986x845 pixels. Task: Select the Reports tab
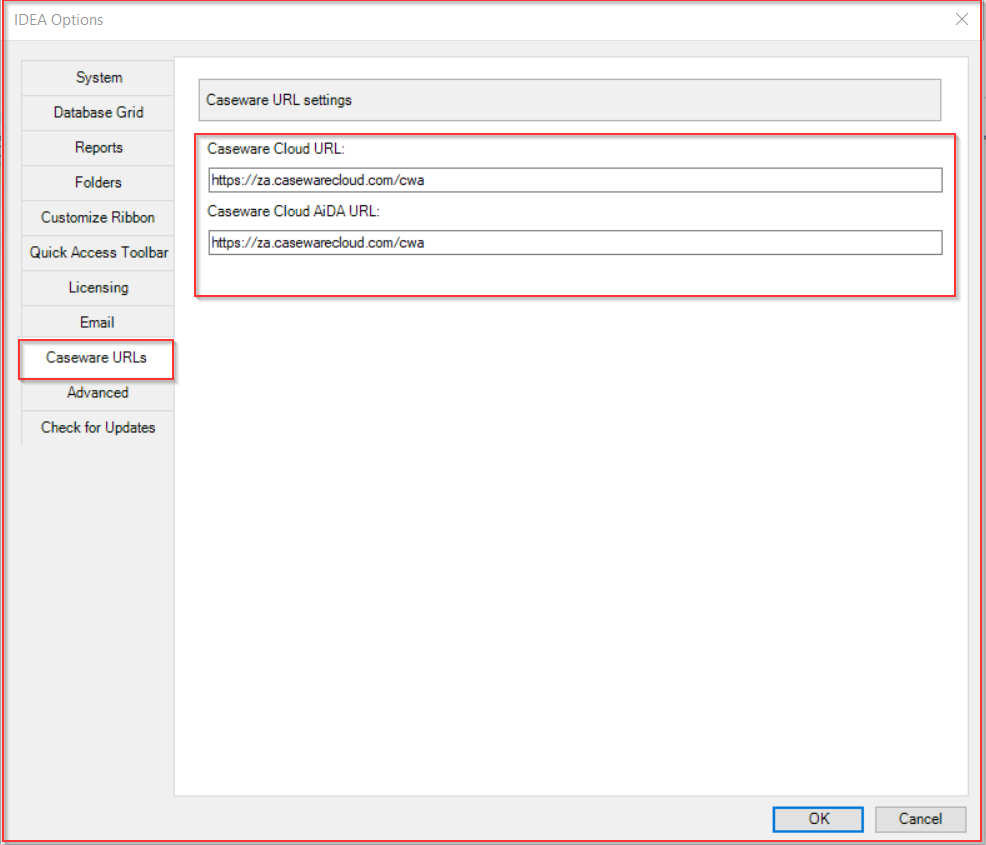tap(98, 148)
